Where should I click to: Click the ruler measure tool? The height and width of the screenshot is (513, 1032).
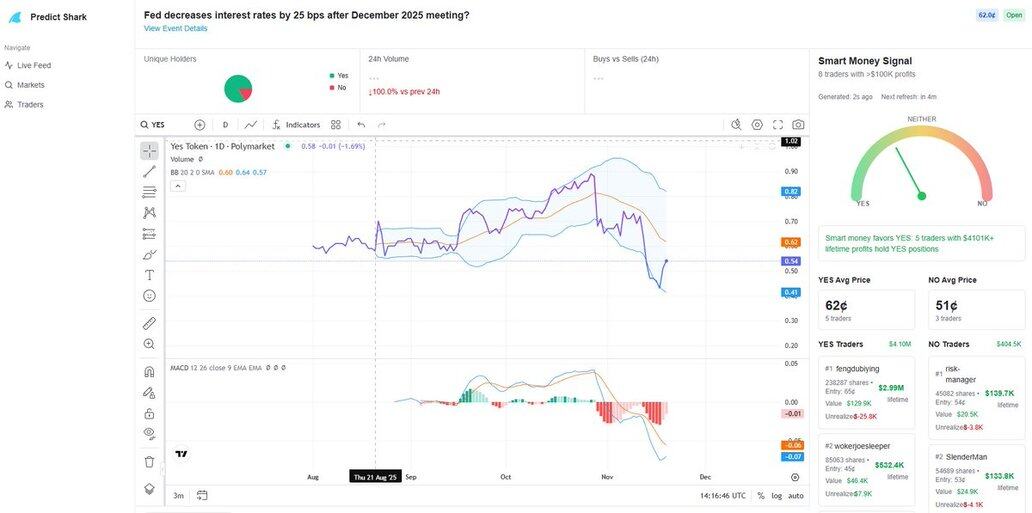pyautogui.click(x=149, y=323)
